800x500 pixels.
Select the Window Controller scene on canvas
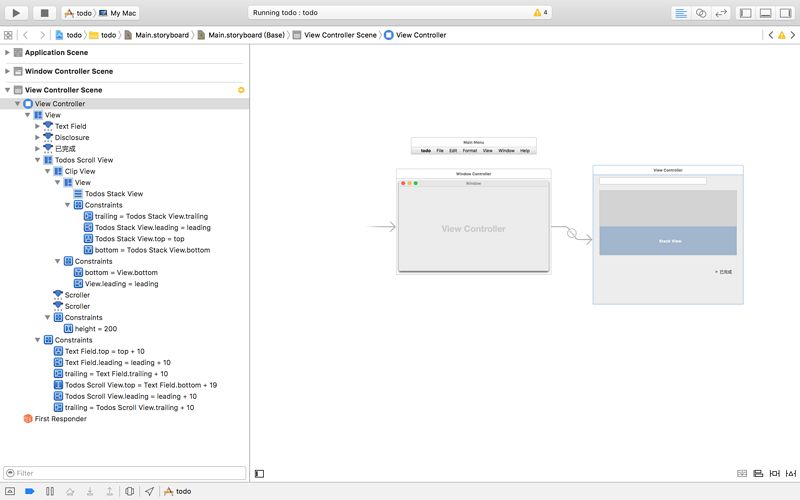473,222
